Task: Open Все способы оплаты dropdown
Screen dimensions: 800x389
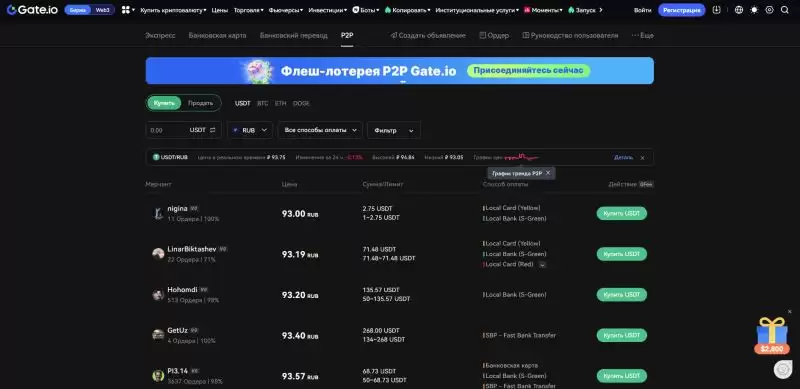Action: (320, 130)
